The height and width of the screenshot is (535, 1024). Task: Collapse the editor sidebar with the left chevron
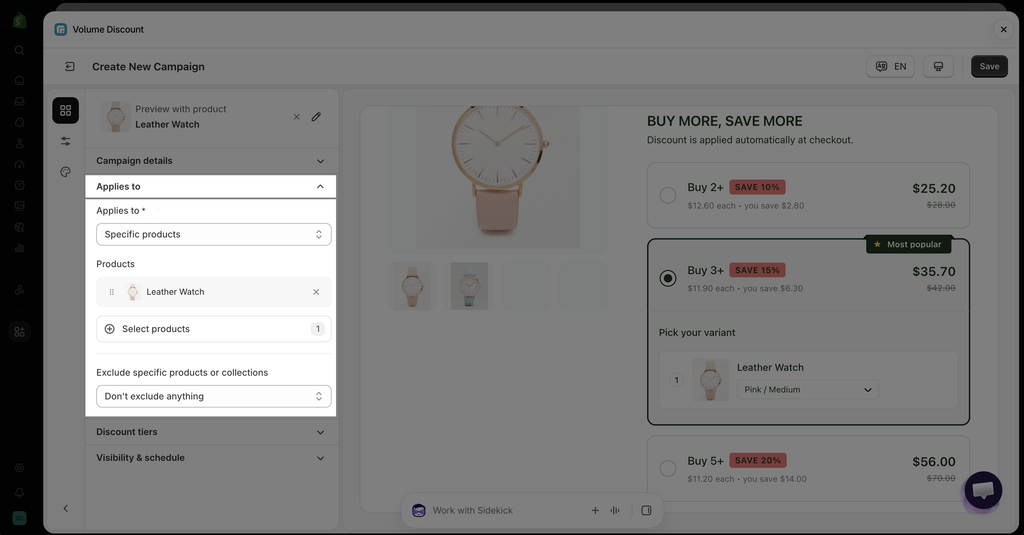(x=65, y=508)
